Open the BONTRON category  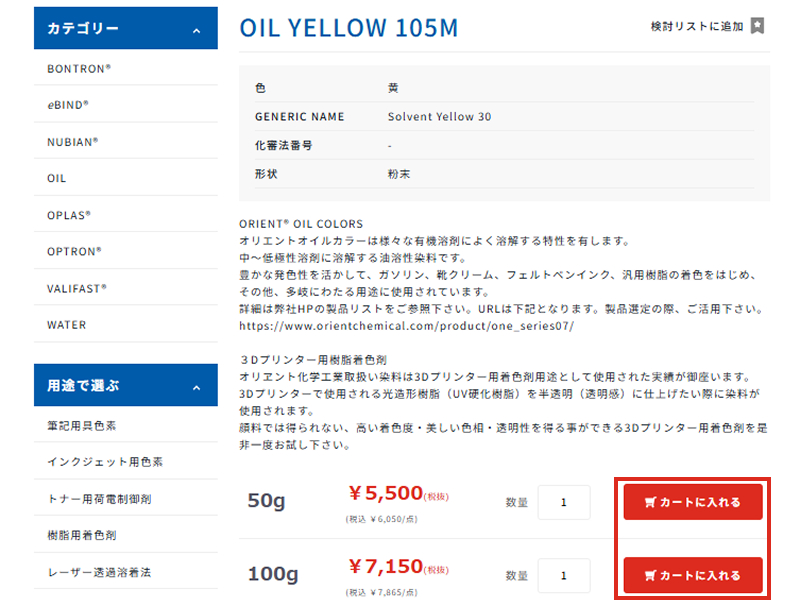(79, 69)
